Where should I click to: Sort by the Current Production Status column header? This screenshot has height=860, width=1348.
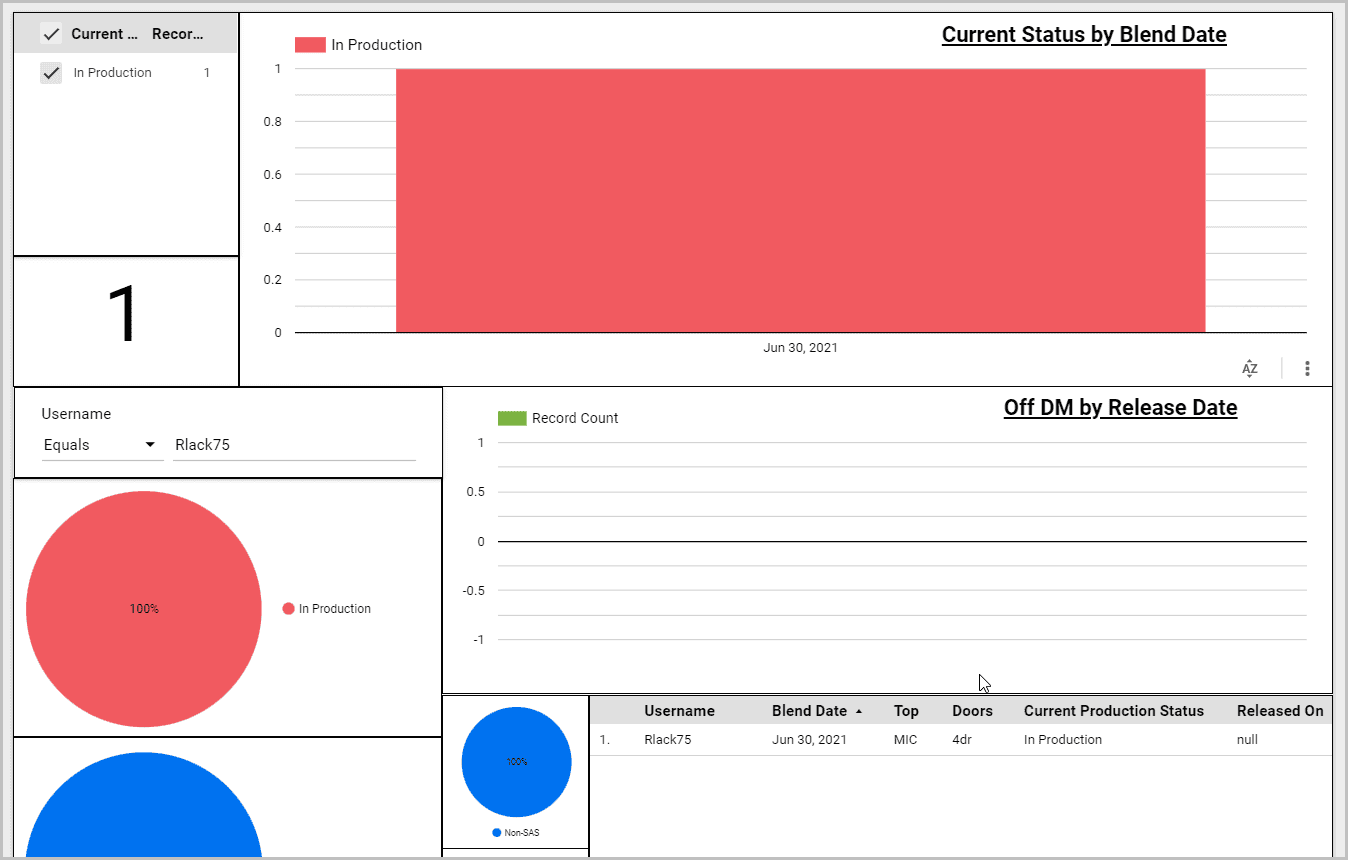coord(1114,711)
